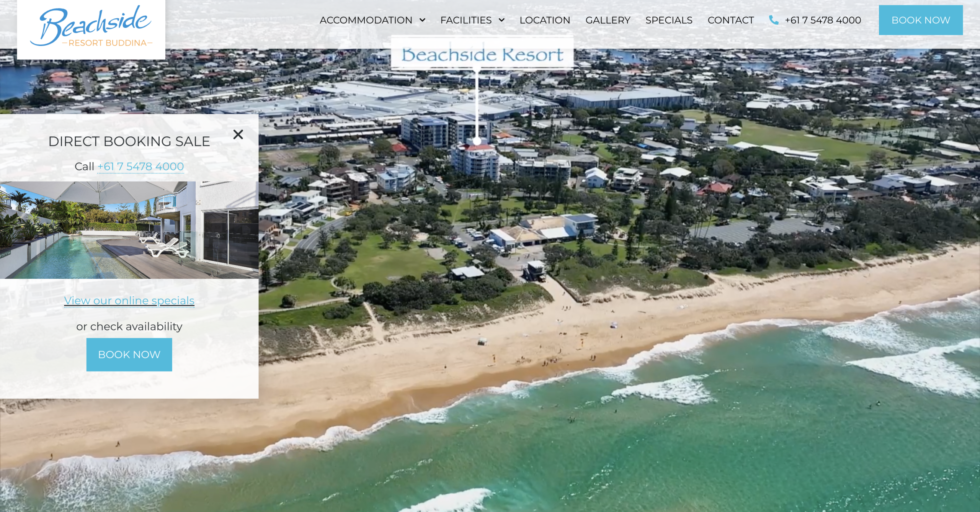Open the Gallery page
The height and width of the screenshot is (512, 980).
(607, 20)
